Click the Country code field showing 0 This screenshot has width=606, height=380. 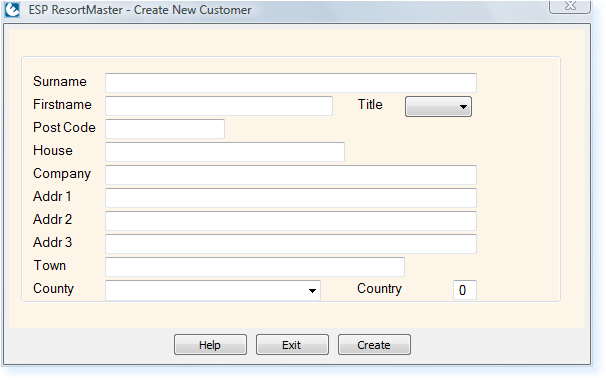click(x=465, y=290)
